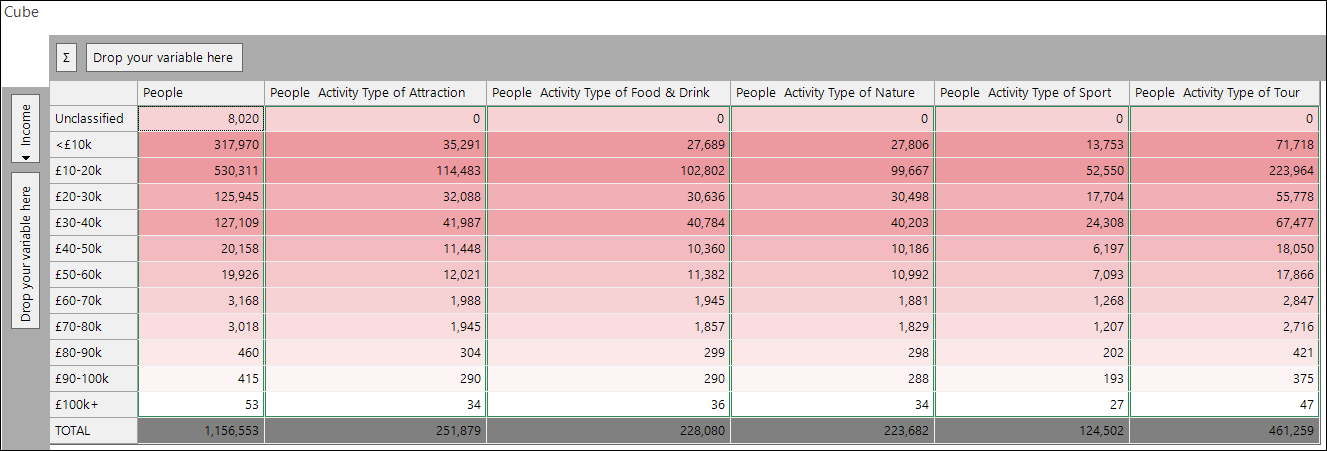This screenshot has height=451, width=1327.
Task: Select the Activity Type of Nature column header
Action: pyautogui.click(x=833, y=92)
